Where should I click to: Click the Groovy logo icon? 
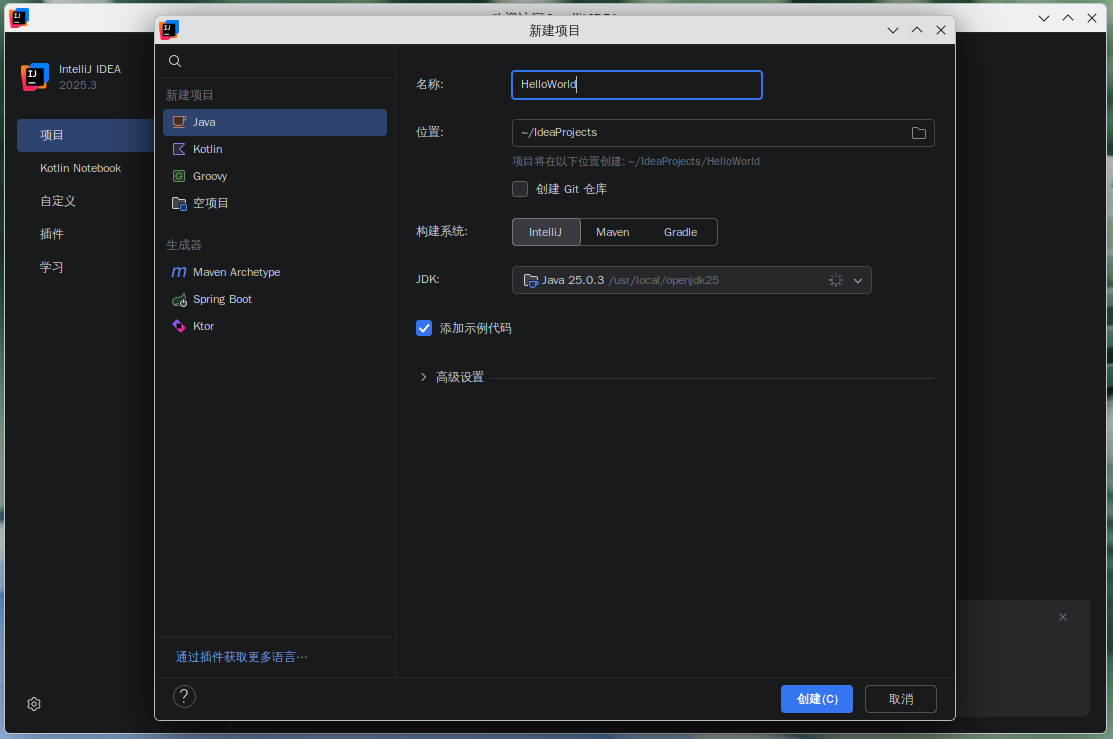(179, 176)
